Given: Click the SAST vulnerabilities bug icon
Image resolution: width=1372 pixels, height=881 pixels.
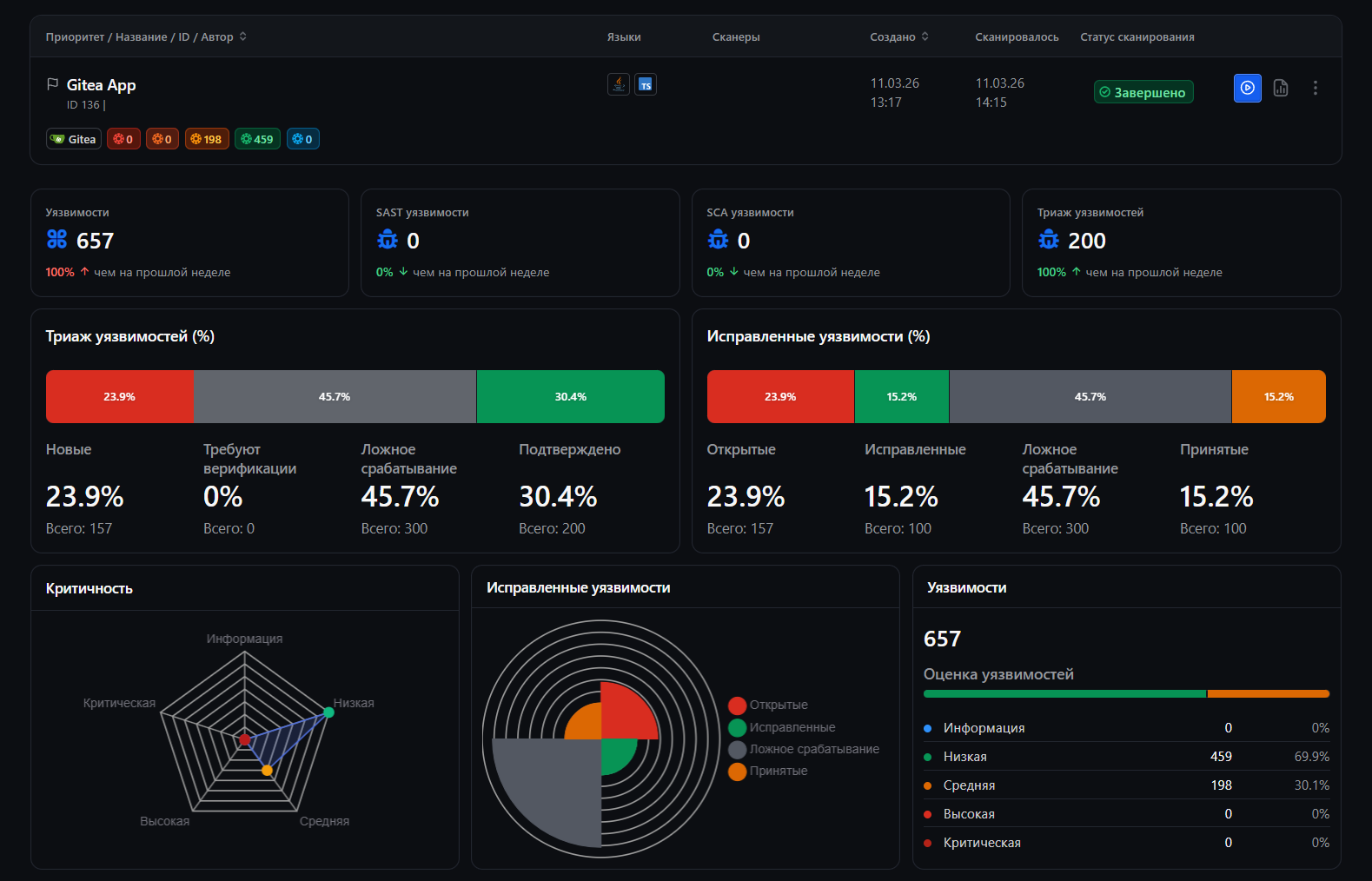Looking at the screenshot, I should click(x=388, y=239).
